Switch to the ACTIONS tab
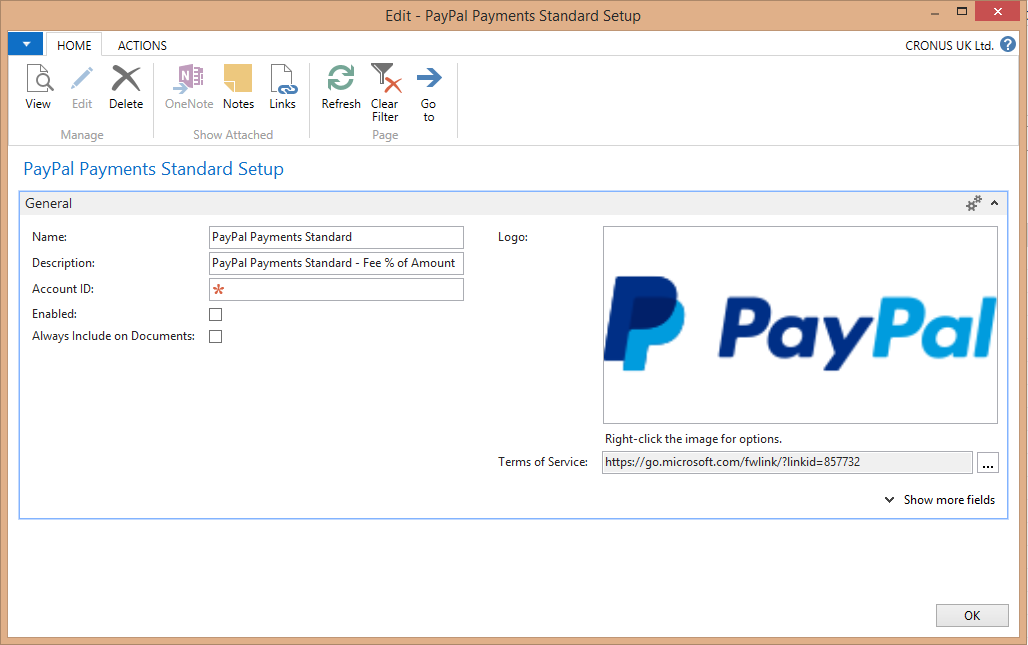Image resolution: width=1028 pixels, height=645 pixels. (x=142, y=45)
